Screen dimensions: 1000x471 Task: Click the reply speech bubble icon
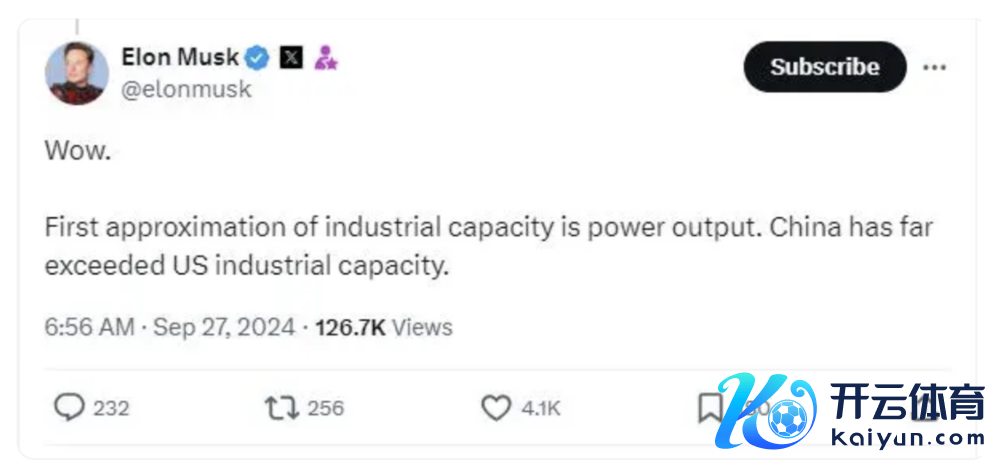pos(68,408)
